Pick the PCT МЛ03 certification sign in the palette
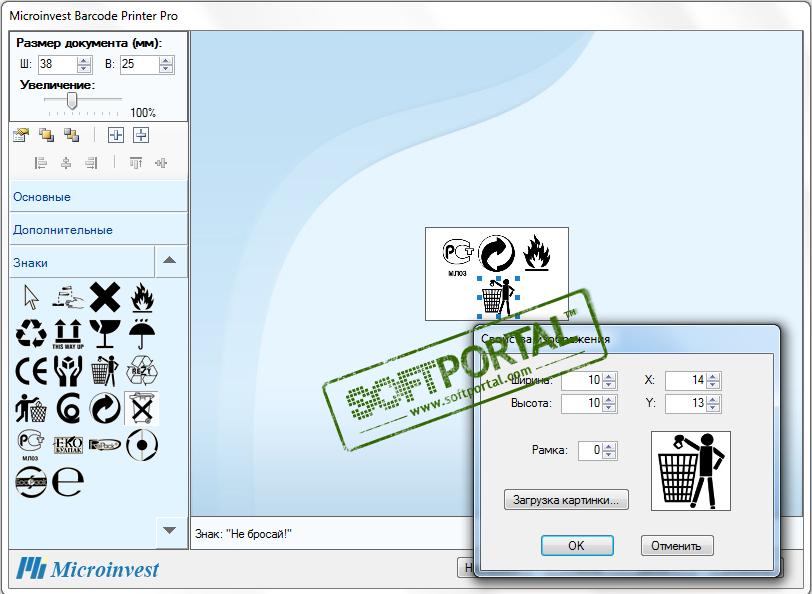 coord(30,445)
